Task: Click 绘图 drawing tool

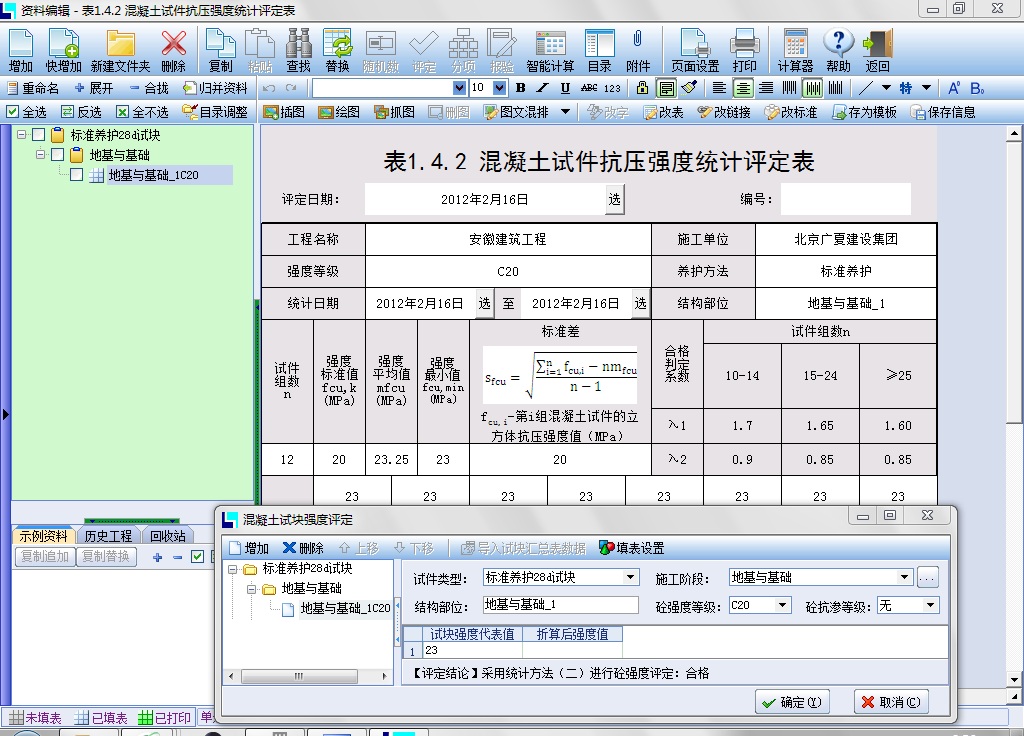Action: pos(339,112)
